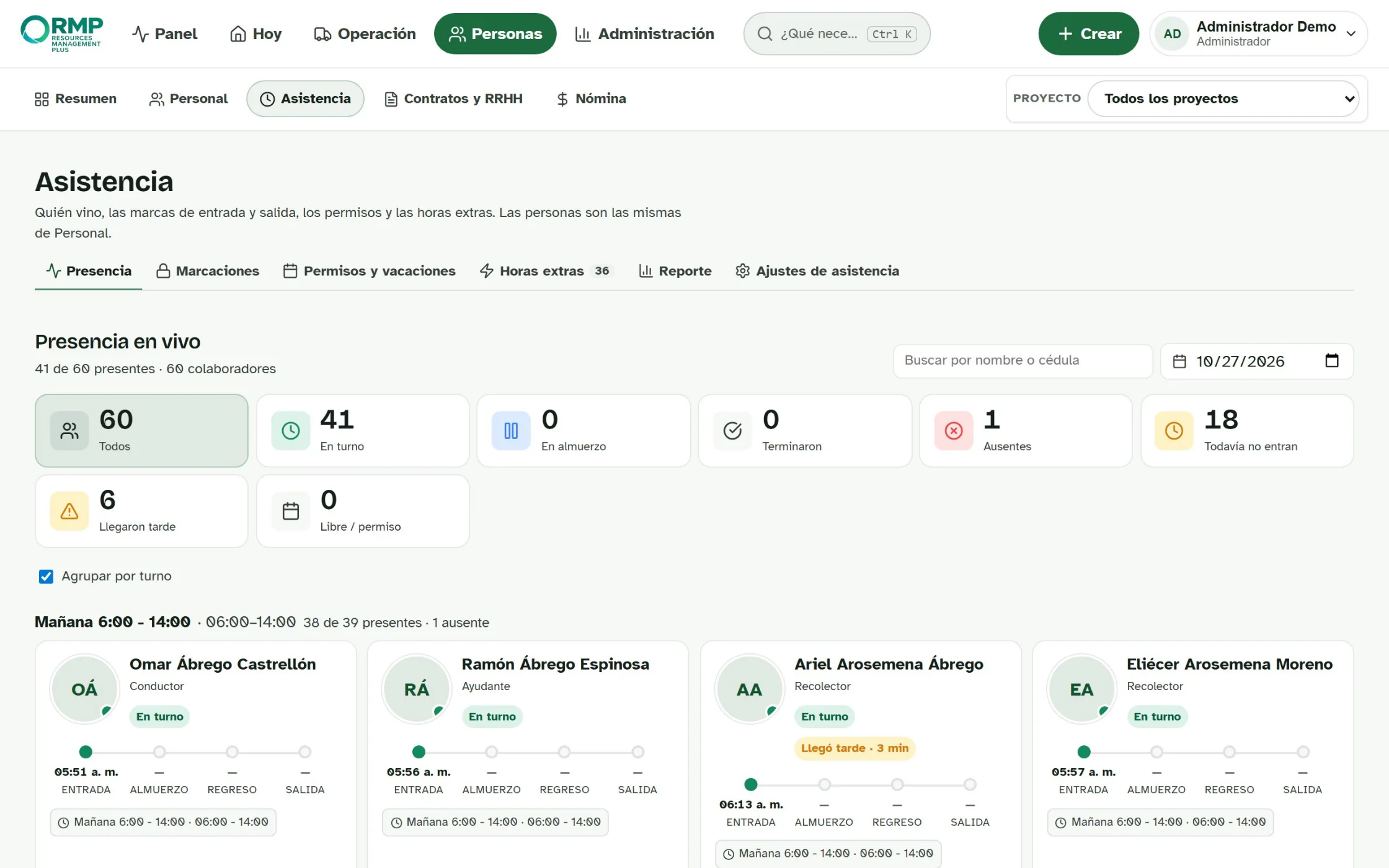Click ENTRADA timeline dot for Omar Ábrego
This screenshot has width=1389, height=868.
coord(86,752)
